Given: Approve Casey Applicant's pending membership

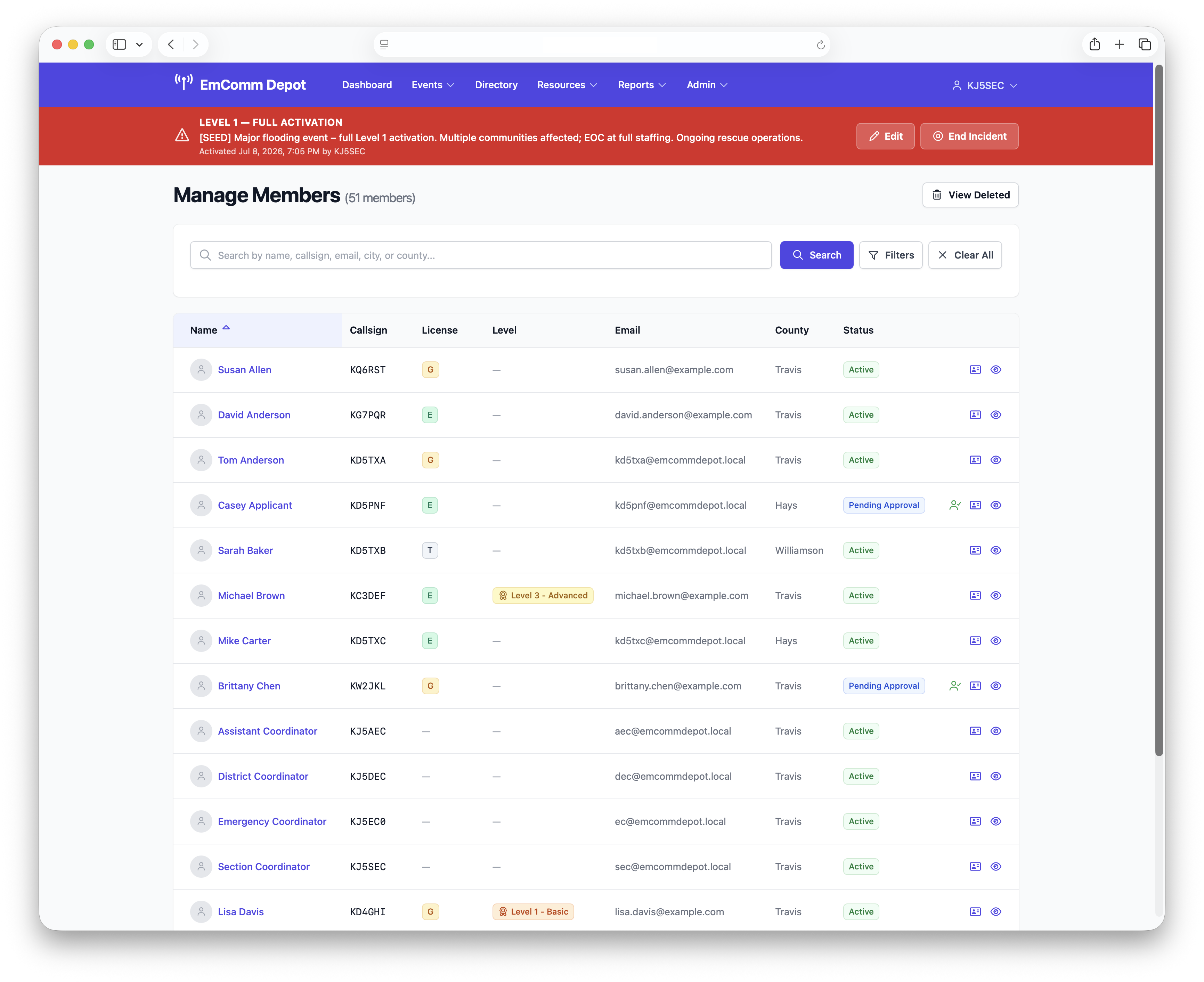Looking at the screenshot, I should [x=954, y=505].
